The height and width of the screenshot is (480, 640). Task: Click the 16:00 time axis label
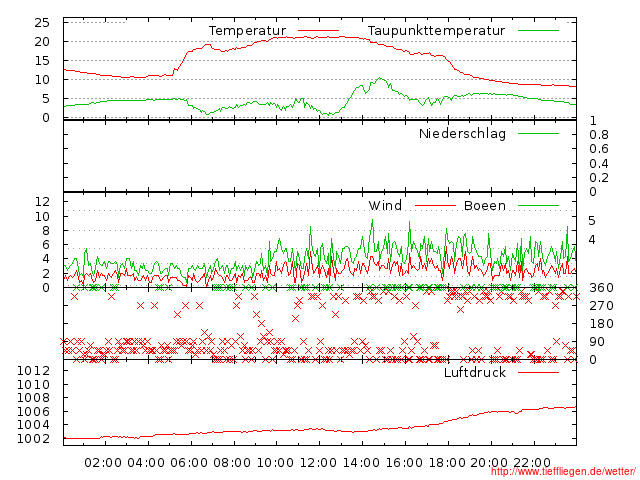click(404, 463)
